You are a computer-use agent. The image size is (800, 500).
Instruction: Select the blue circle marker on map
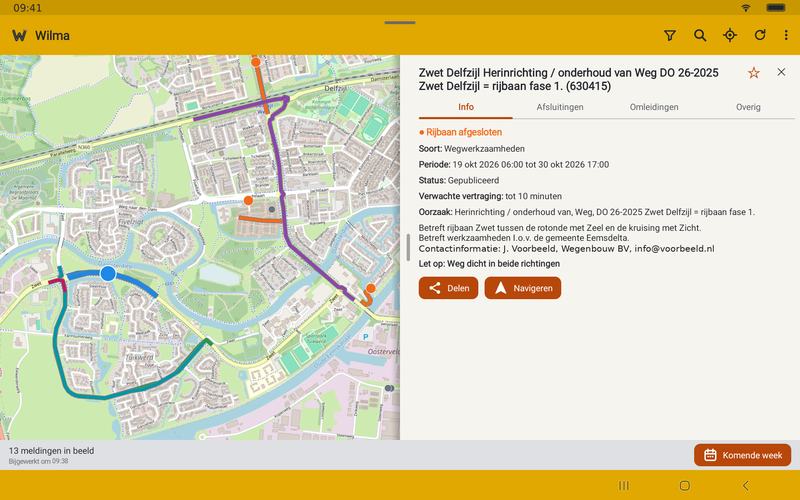[x=108, y=273]
